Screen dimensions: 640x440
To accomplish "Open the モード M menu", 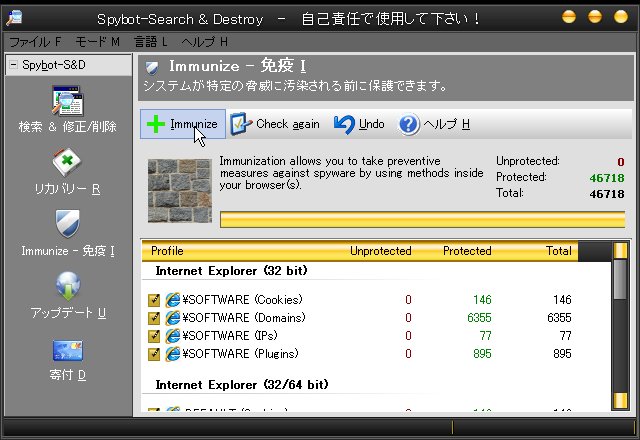I will pos(97,42).
